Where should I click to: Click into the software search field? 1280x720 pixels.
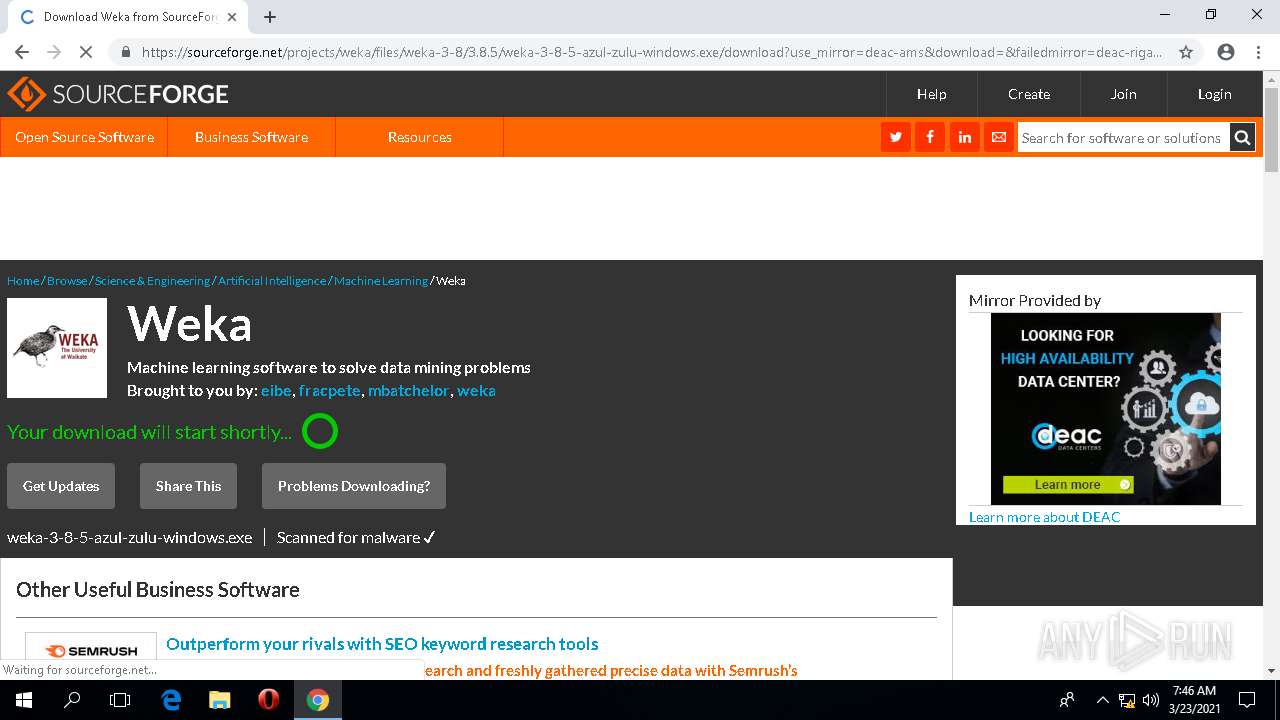[1123, 138]
